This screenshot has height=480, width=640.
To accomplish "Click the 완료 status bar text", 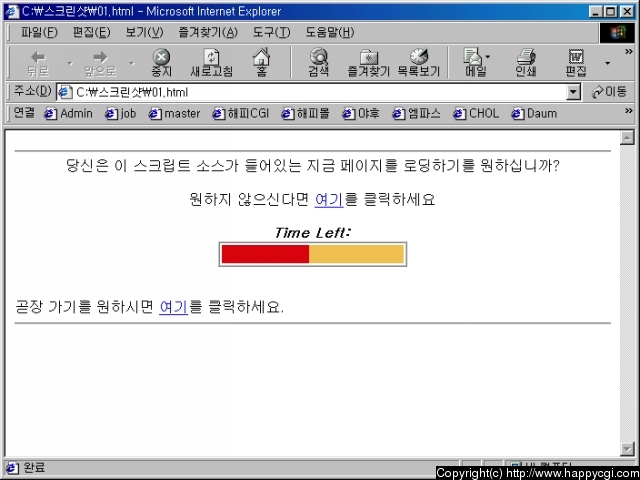I will (x=34, y=468).
